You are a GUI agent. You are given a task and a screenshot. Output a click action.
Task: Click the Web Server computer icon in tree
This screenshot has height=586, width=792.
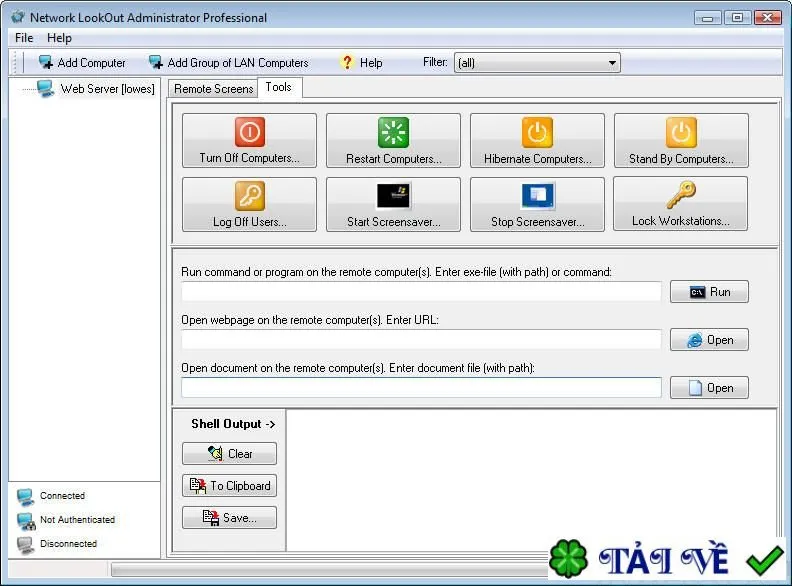pos(45,89)
